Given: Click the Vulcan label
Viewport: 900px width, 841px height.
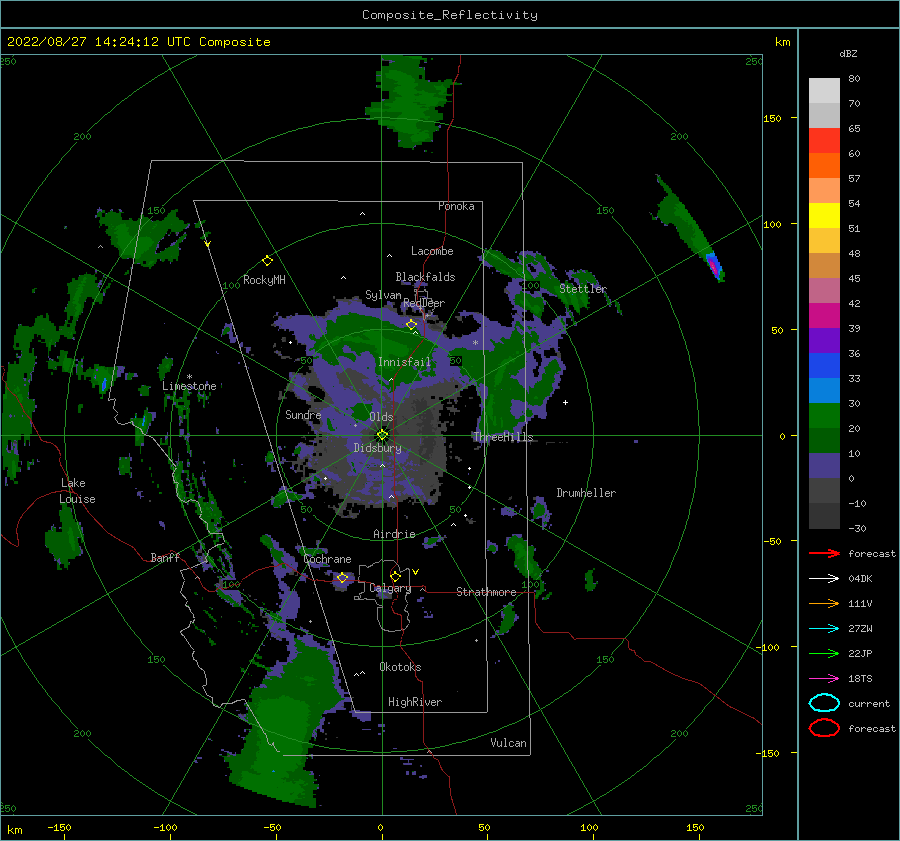Looking at the screenshot, I should pos(509,743).
